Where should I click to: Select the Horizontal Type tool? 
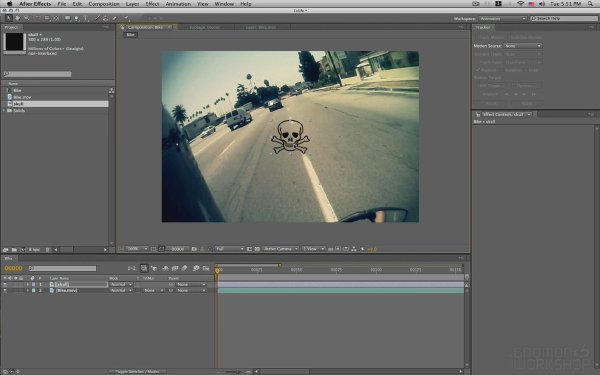(86, 18)
